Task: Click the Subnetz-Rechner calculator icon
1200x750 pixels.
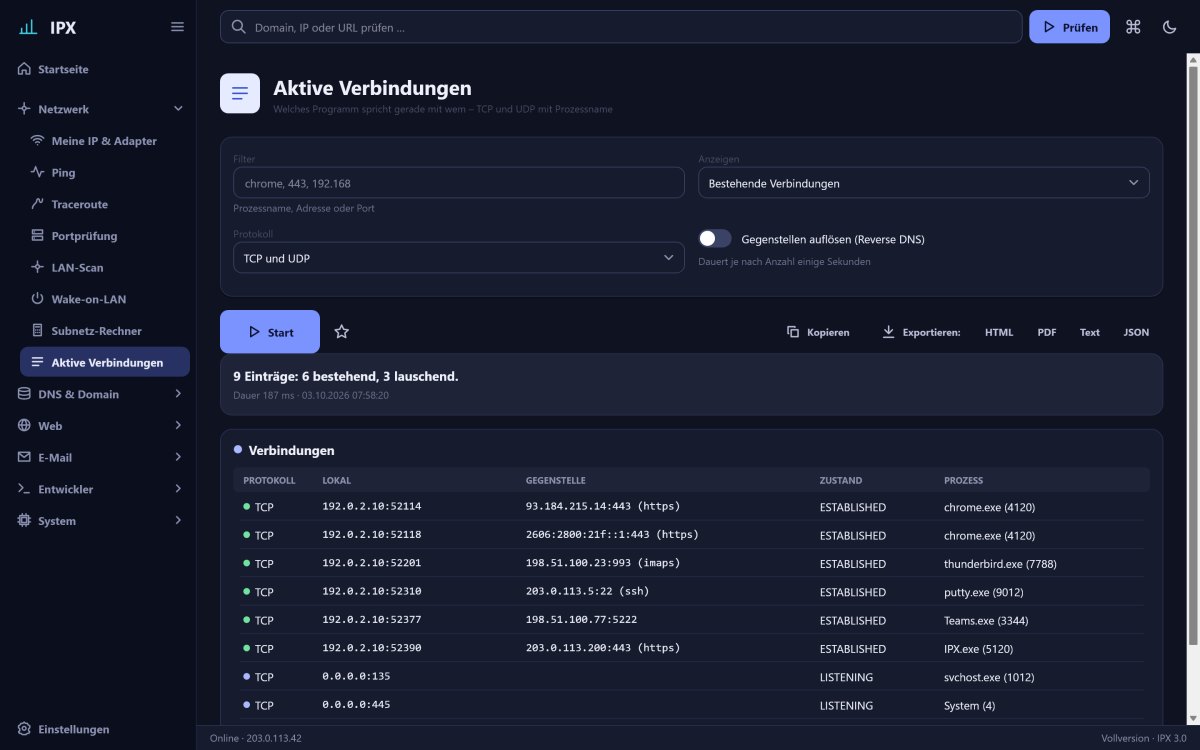Action: click(38, 331)
